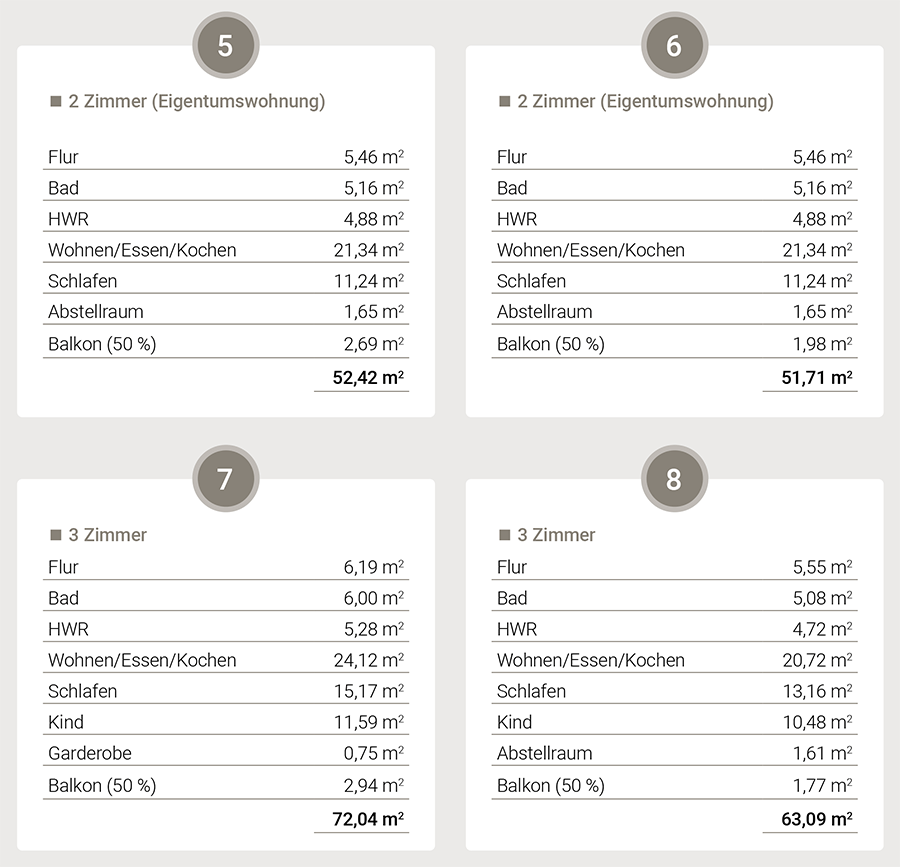This screenshot has height=867, width=900.
Task: Click the round badge numbered 8
Action: [674, 479]
